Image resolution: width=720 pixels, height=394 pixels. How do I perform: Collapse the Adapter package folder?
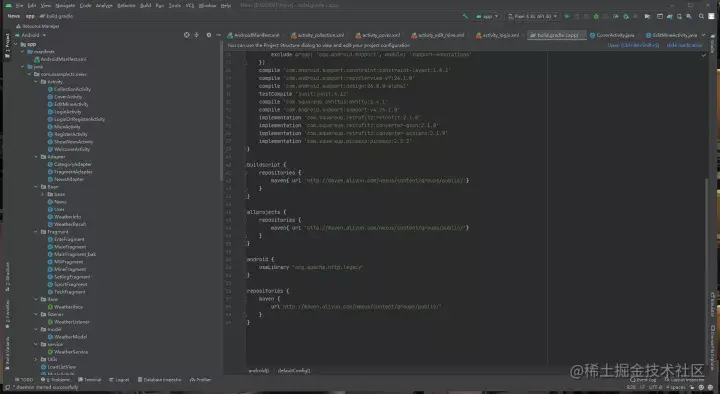pyautogui.click(x=36, y=157)
